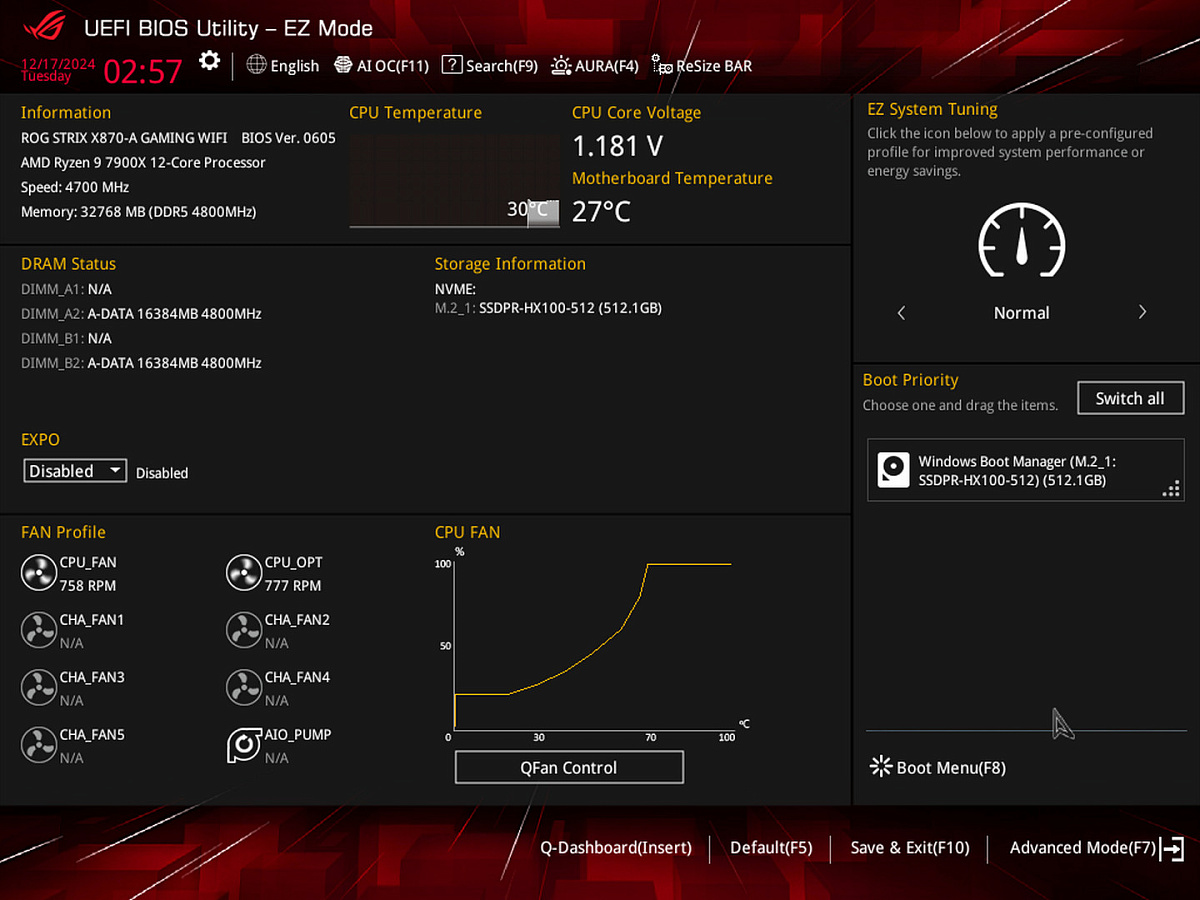Screen dimensions: 1200x900
Task: Open ReSize BAR menu item
Action: [x=701, y=66]
